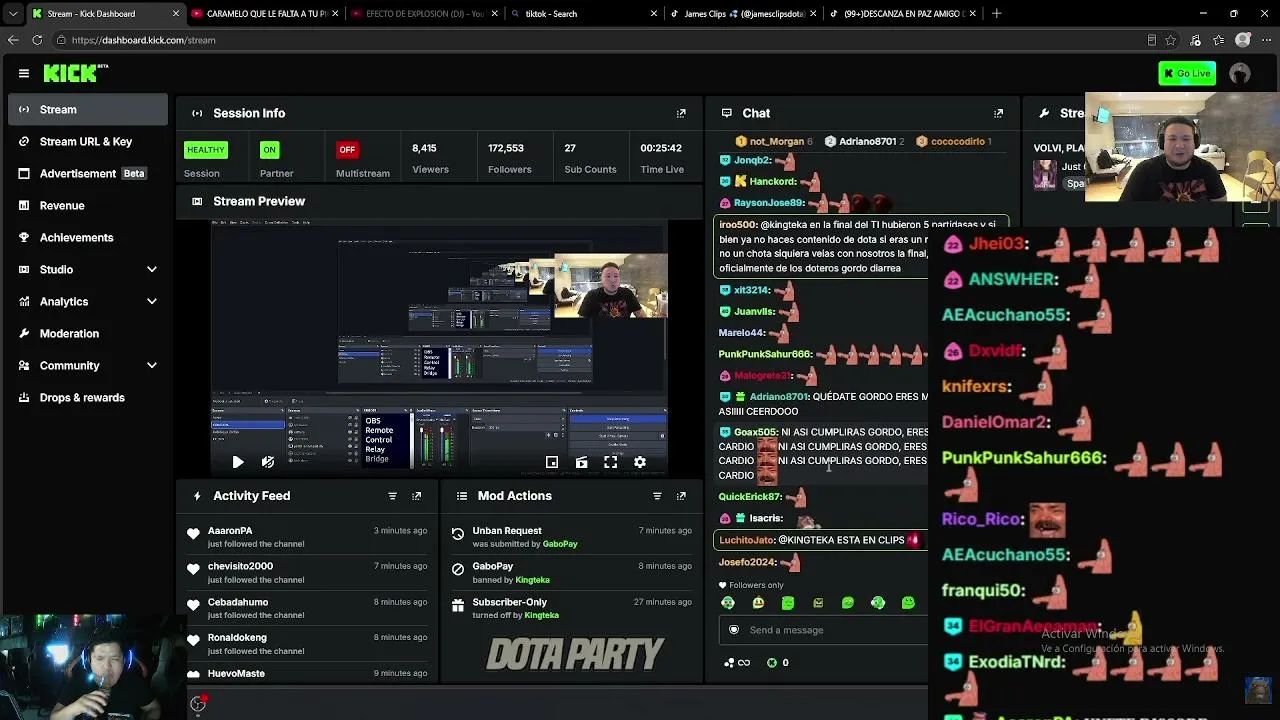Viewport: 1280px width, 720px height.
Task: Click the Followers only chat mode indicator
Action: [751, 585]
